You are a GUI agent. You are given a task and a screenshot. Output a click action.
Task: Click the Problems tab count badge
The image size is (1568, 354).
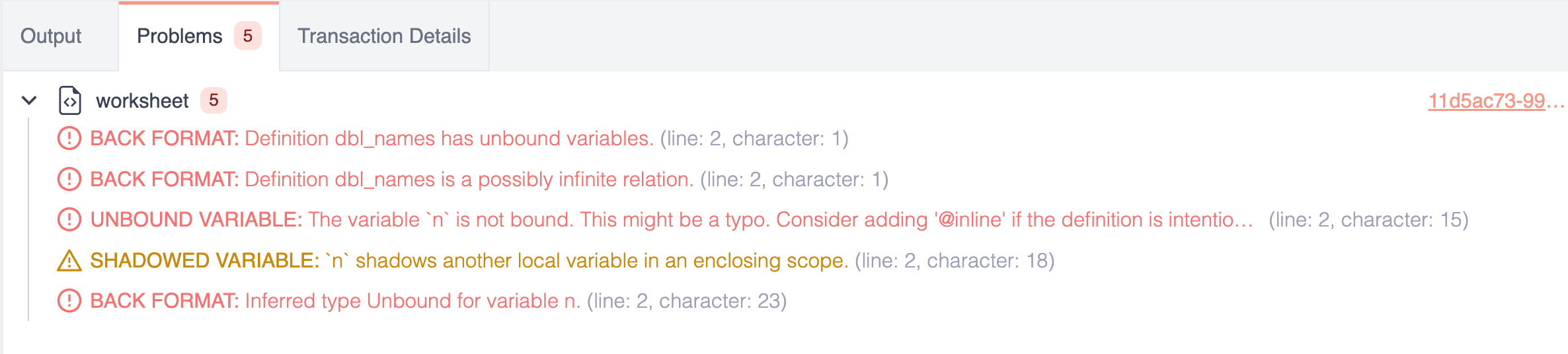pyautogui.click(x=248, y=36)
